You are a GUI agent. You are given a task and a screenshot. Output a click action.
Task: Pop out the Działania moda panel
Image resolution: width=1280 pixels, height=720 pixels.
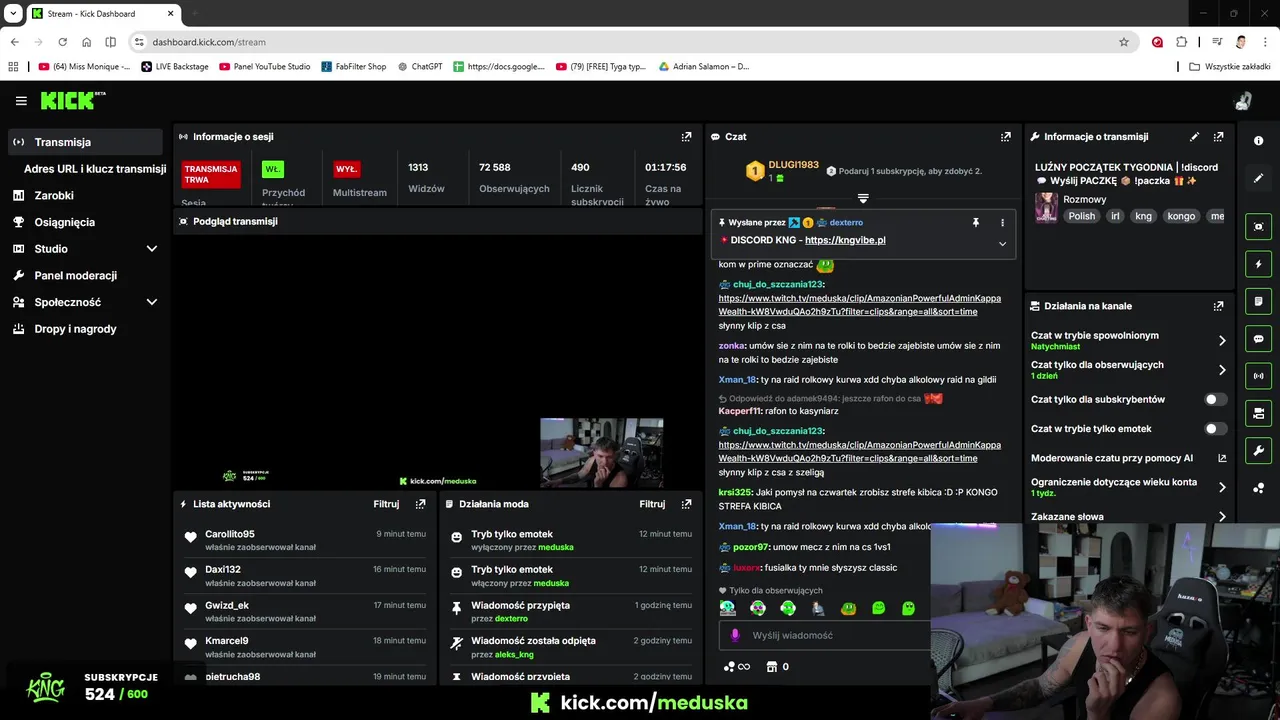(x=686, y=504)
